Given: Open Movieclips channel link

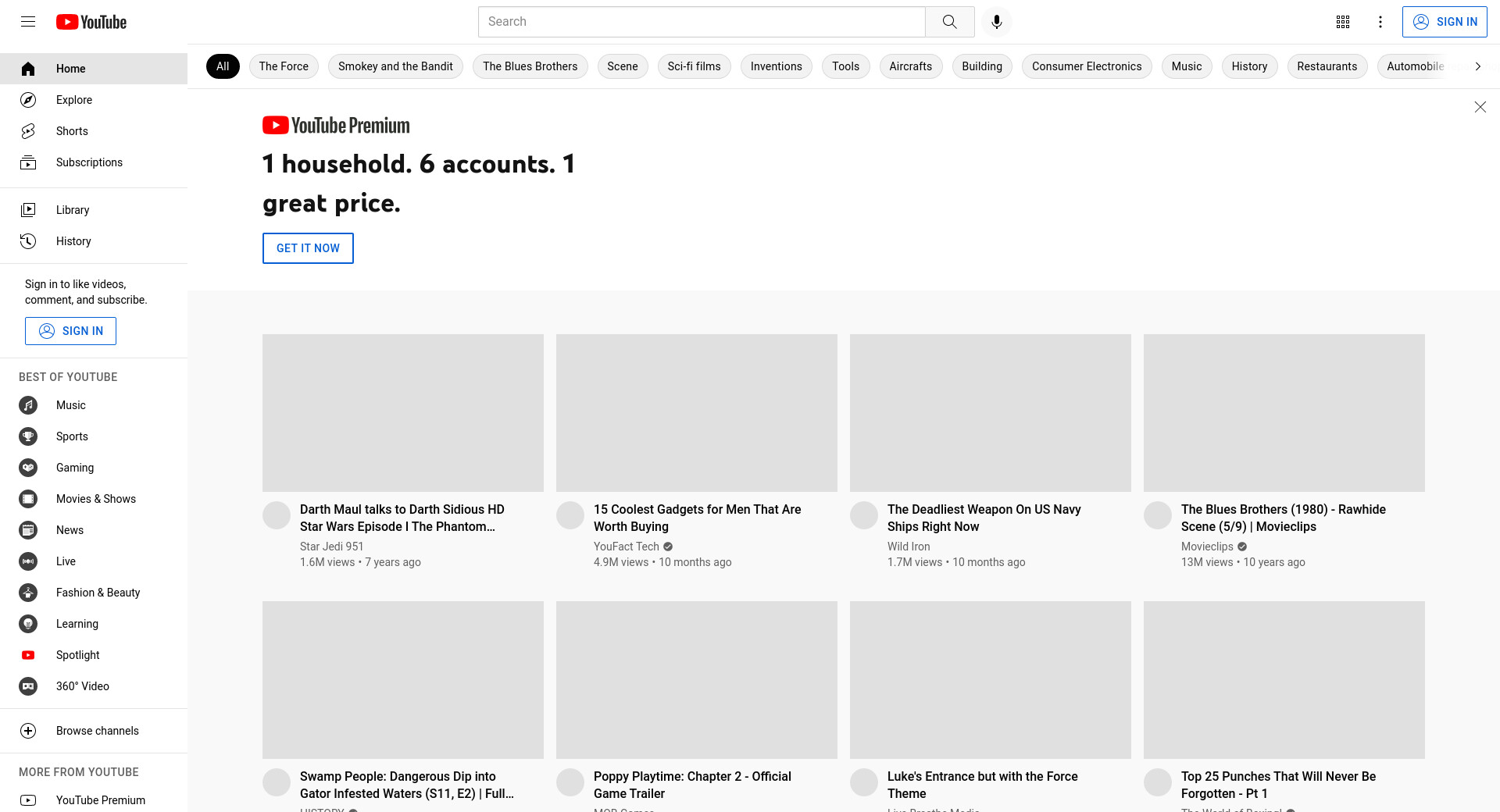Looking at the screenshot, I should tap(1207, 547).
